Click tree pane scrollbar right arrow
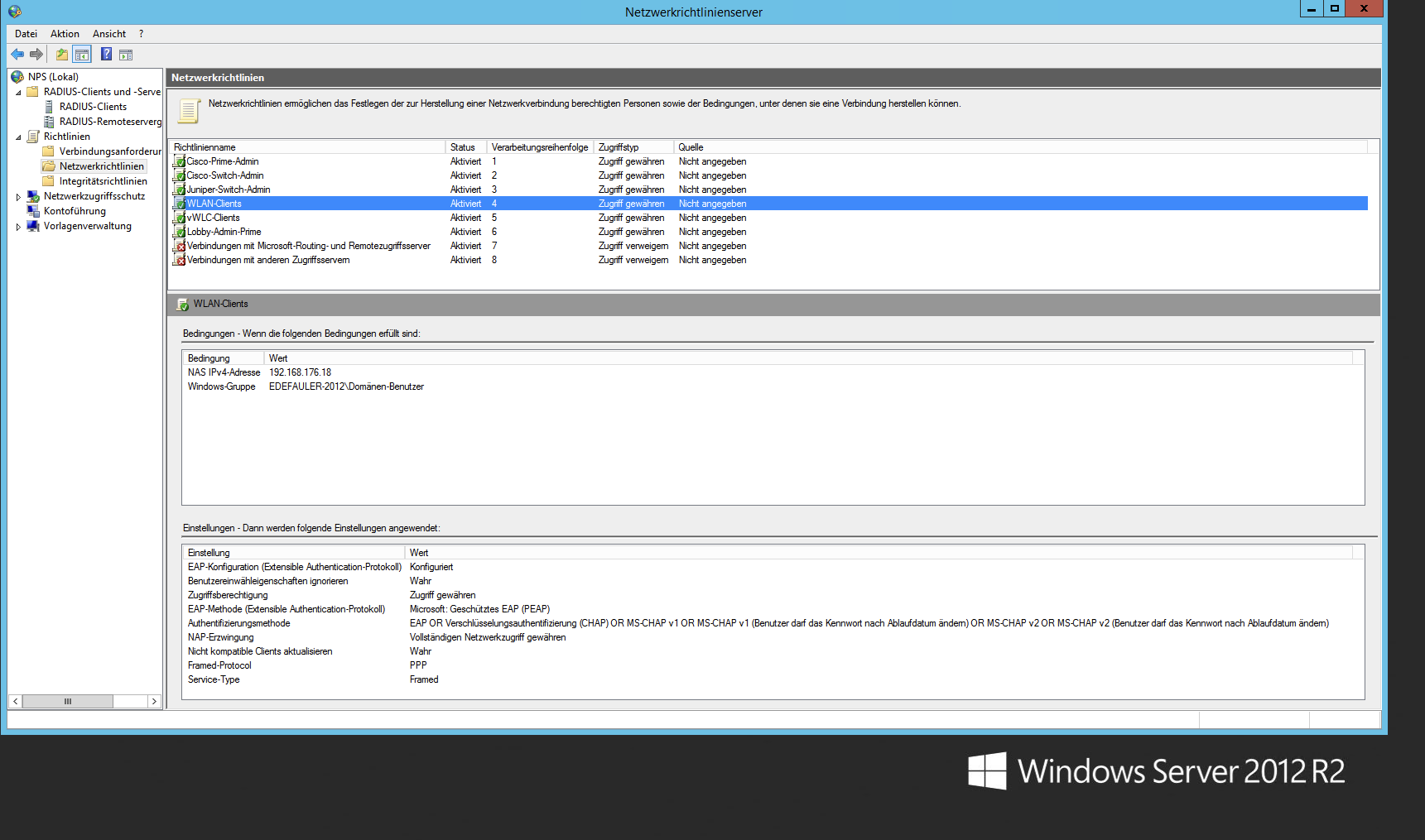This screenshot has width=1425, height=840. point(154,701)
